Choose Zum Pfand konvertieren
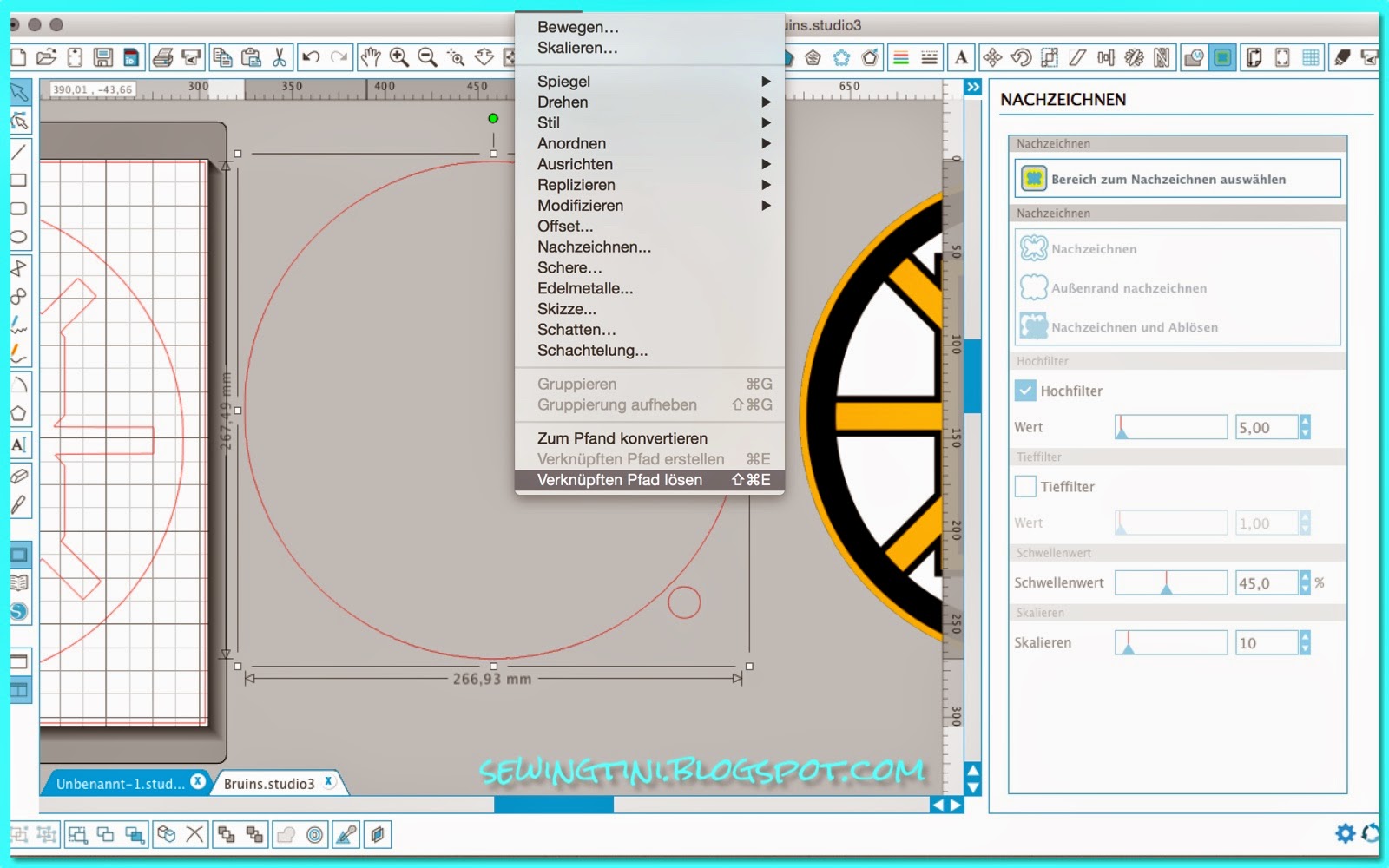This screenshot has height=868, width=1389. (x=649, y=438)
